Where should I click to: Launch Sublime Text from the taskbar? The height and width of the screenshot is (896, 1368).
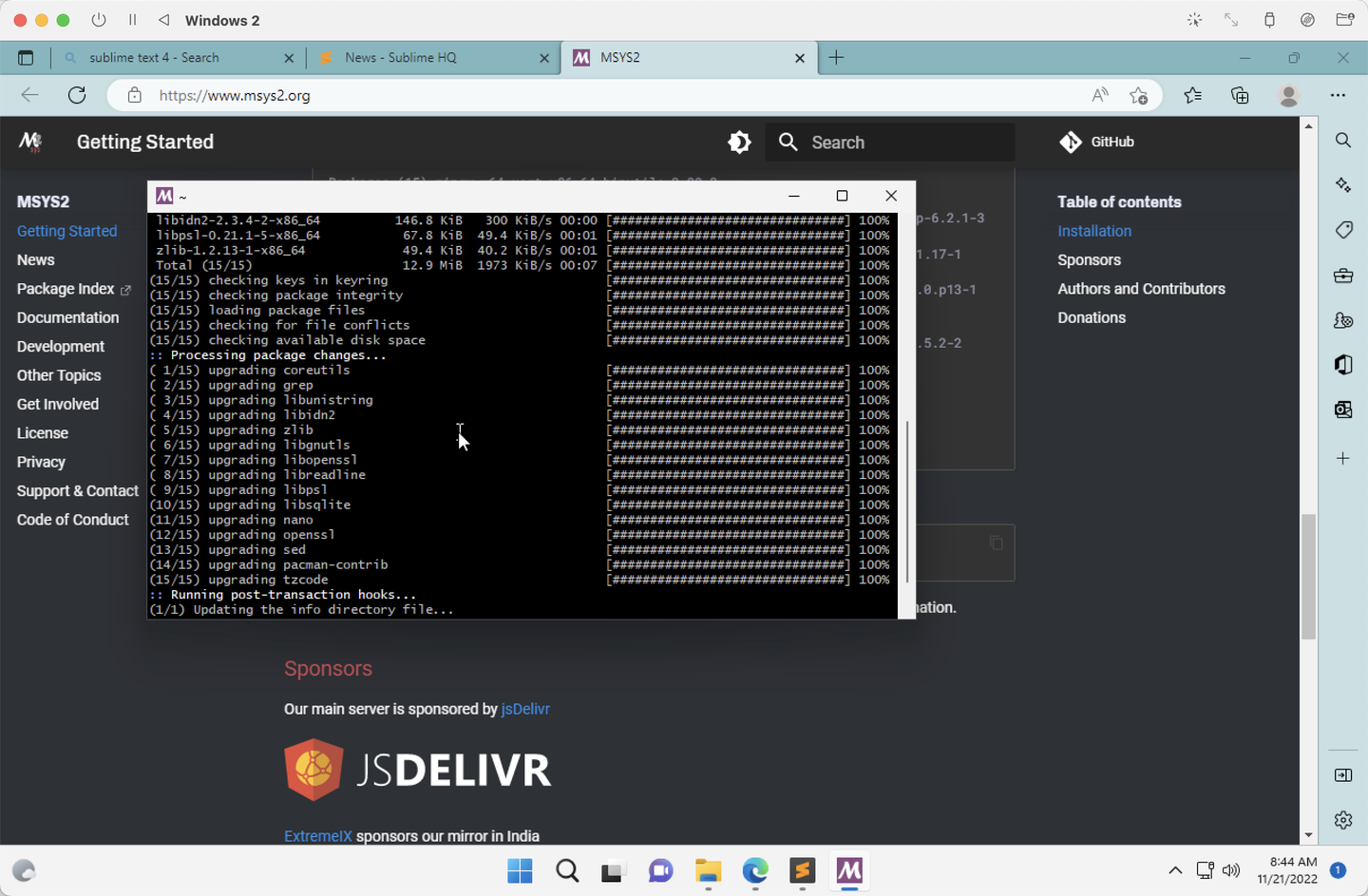(x=803, y=871)
